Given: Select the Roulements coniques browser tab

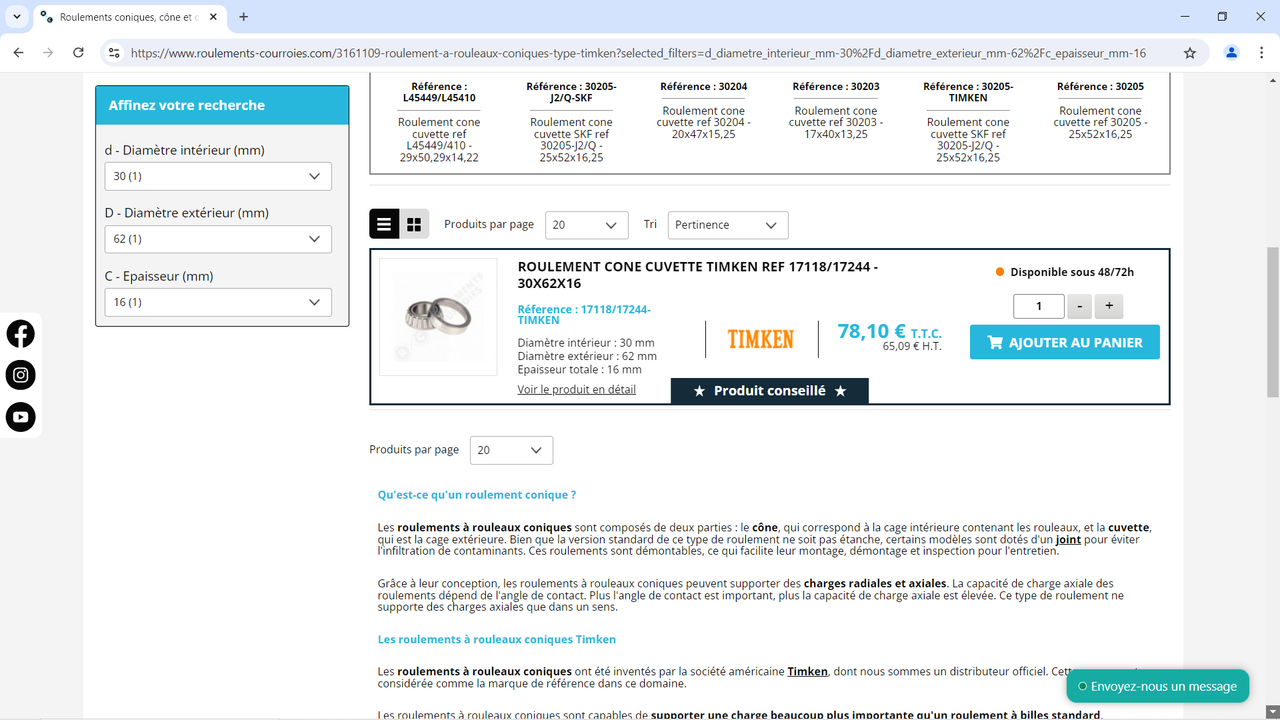Looking at the screenshot, I should tap(128, 17).
